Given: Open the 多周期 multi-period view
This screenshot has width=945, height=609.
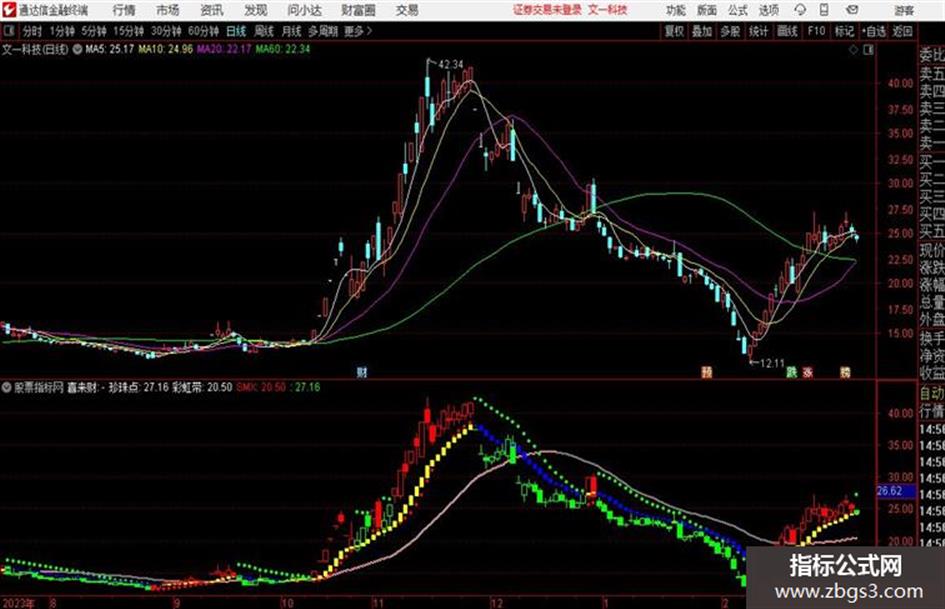Looking at the screenshot, I should [323, 31].
